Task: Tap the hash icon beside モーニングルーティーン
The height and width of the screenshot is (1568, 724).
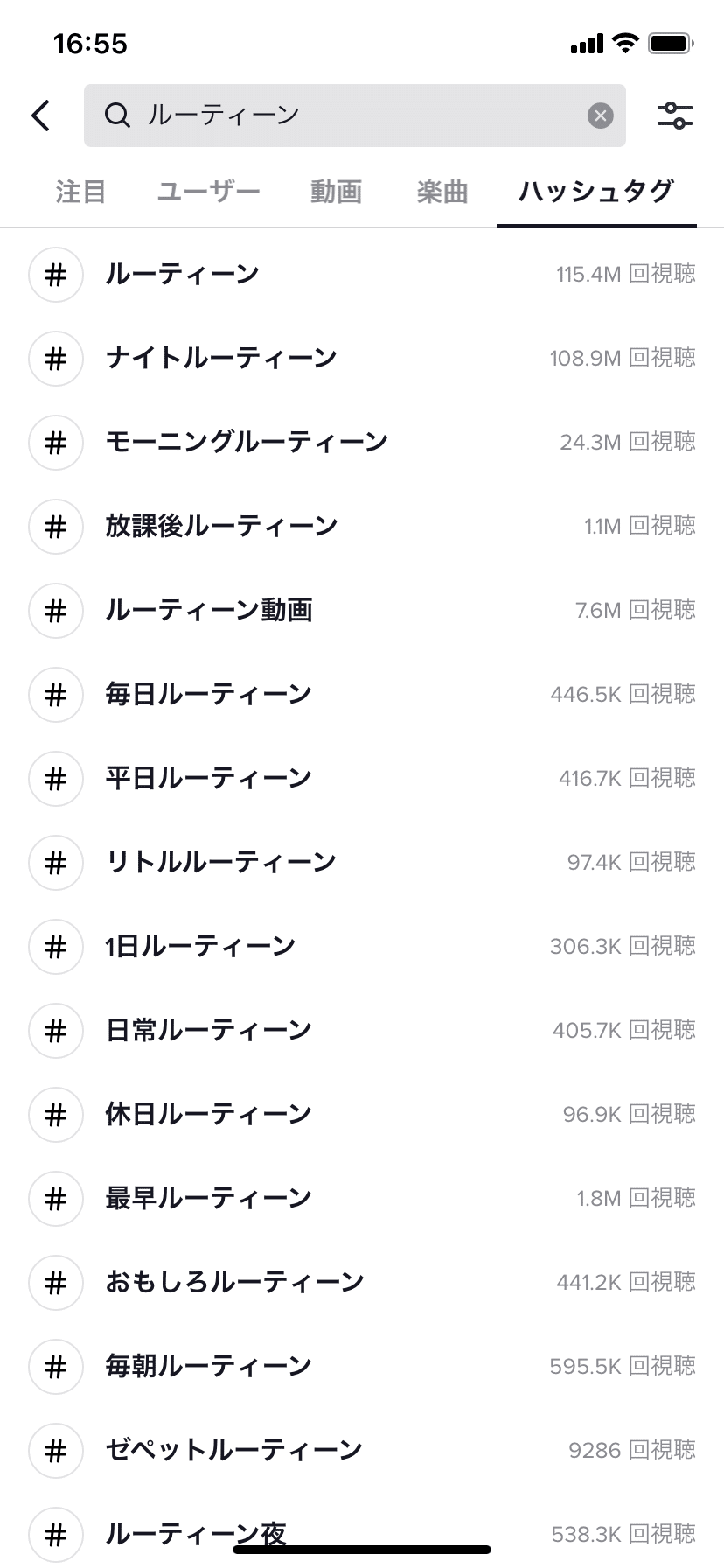Action: (56, 443)
